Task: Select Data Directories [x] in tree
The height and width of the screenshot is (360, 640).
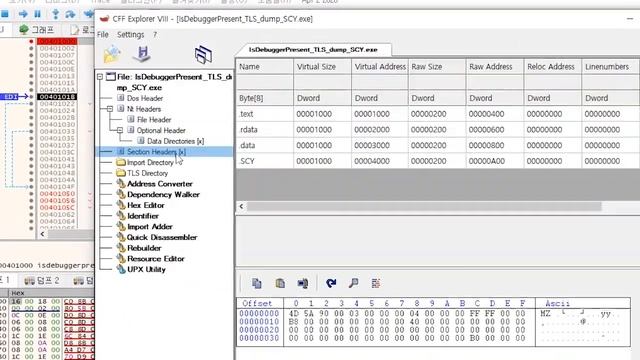Action: point(176,141)
